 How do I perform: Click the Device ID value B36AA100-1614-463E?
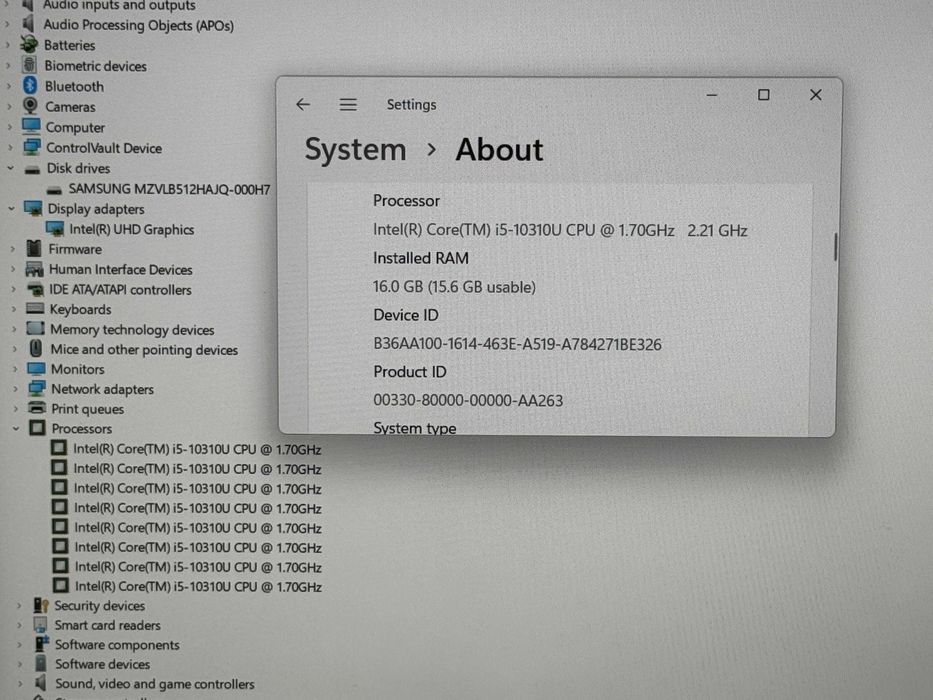[517, 344]
